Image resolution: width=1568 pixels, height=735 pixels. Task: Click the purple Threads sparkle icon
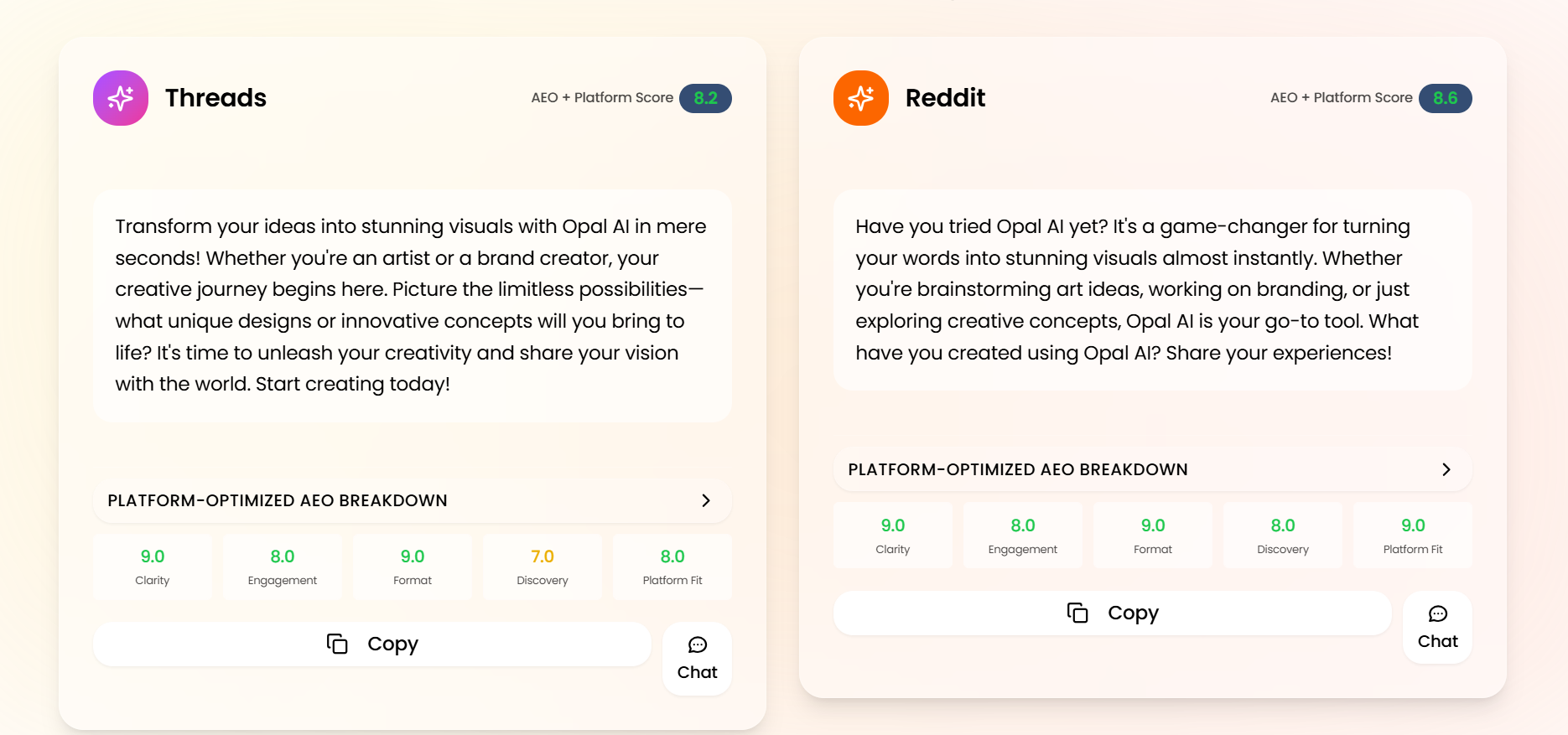121,98
